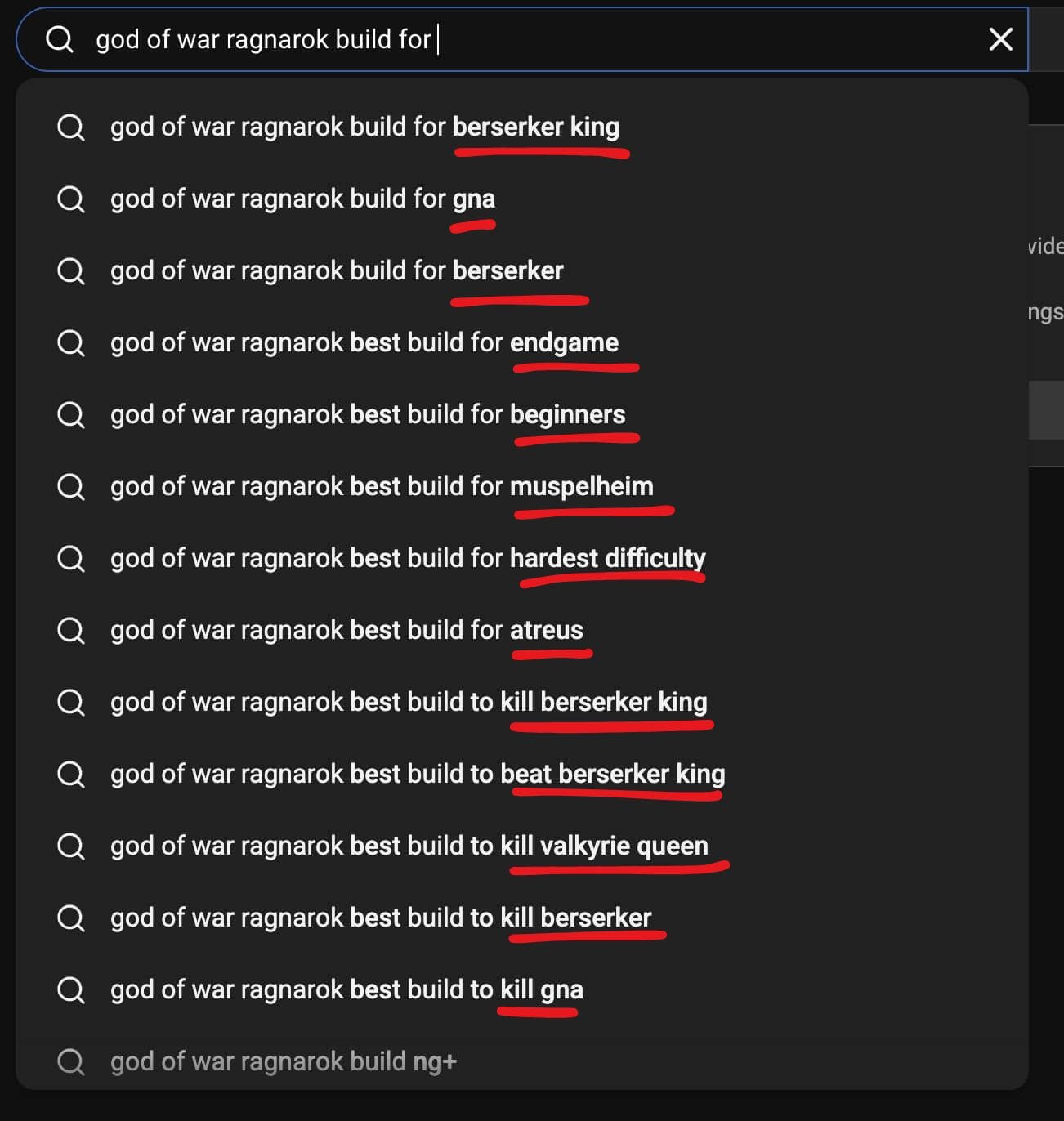The width and height of the screenshot is (1064, 1121).
Task: Select 'best build to kill gna' suggestion
Action: click(346, 990)
